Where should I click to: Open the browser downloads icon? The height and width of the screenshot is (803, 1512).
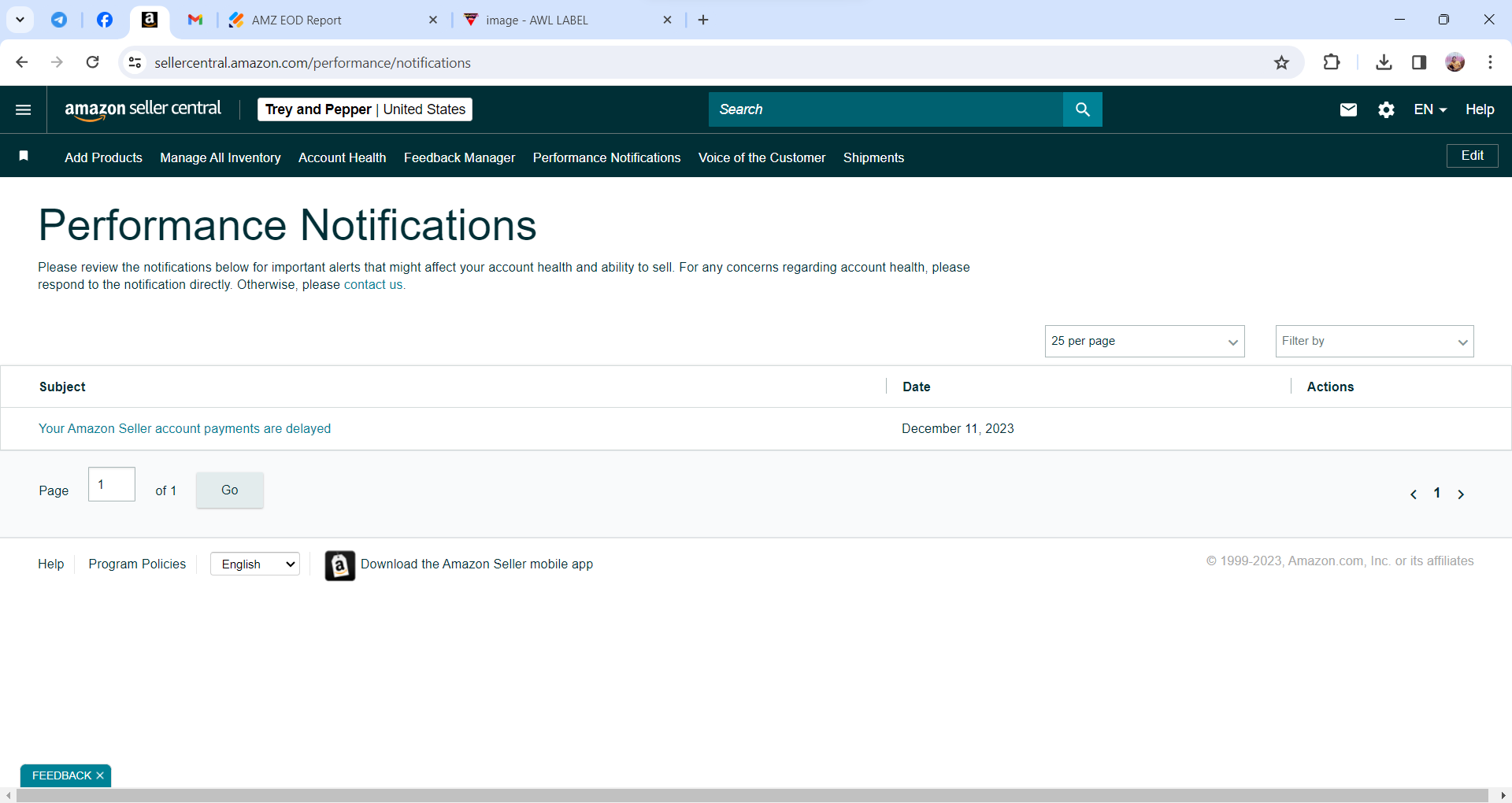coord(1384,62)
